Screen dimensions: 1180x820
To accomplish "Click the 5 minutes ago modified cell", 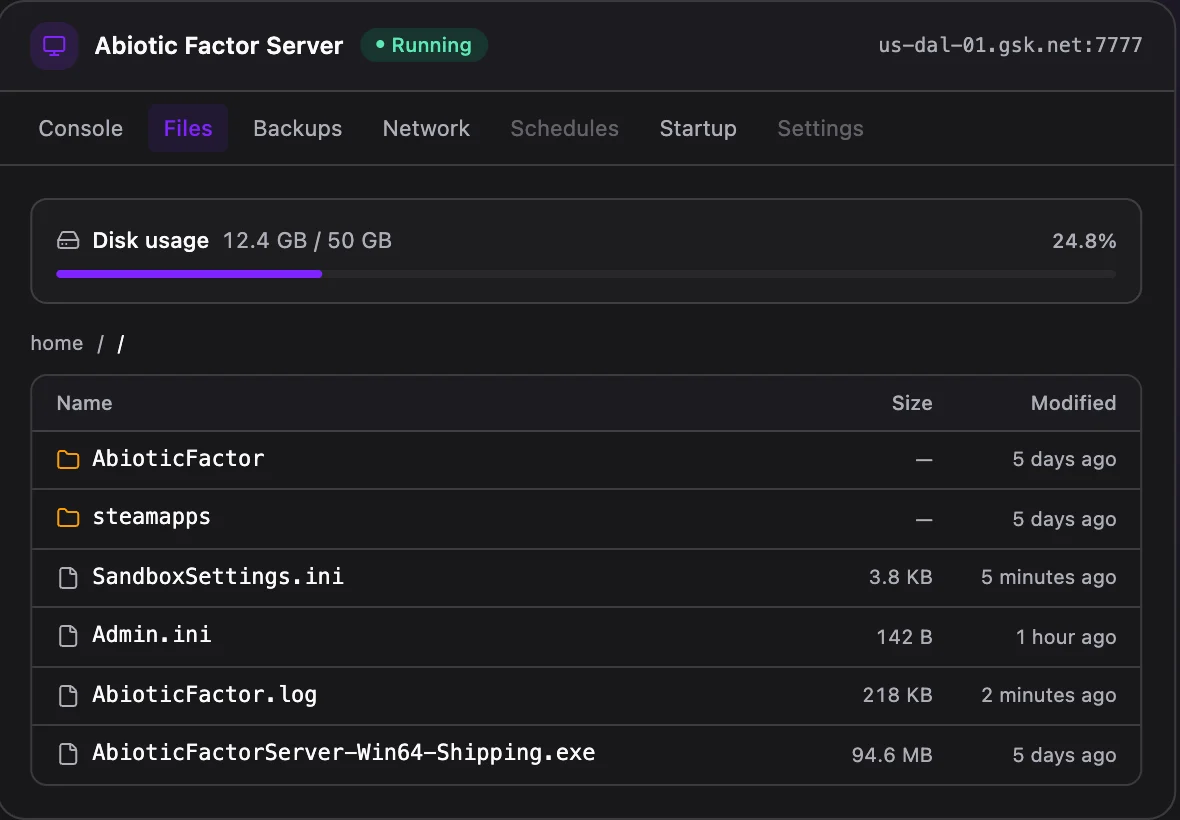I will point(1048,577).
